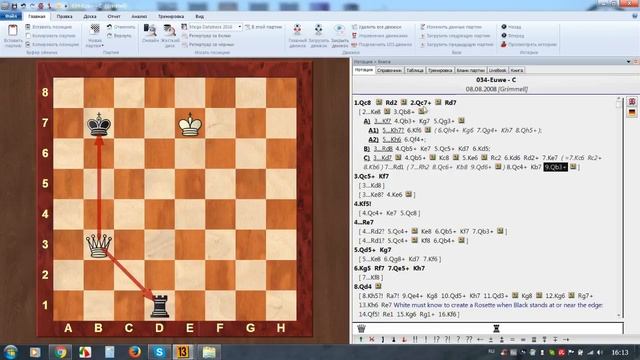Switch to the Правка ribbon tab
This screenshot has width=640, height=360.
pyautogui.click(x=64, y=17)
